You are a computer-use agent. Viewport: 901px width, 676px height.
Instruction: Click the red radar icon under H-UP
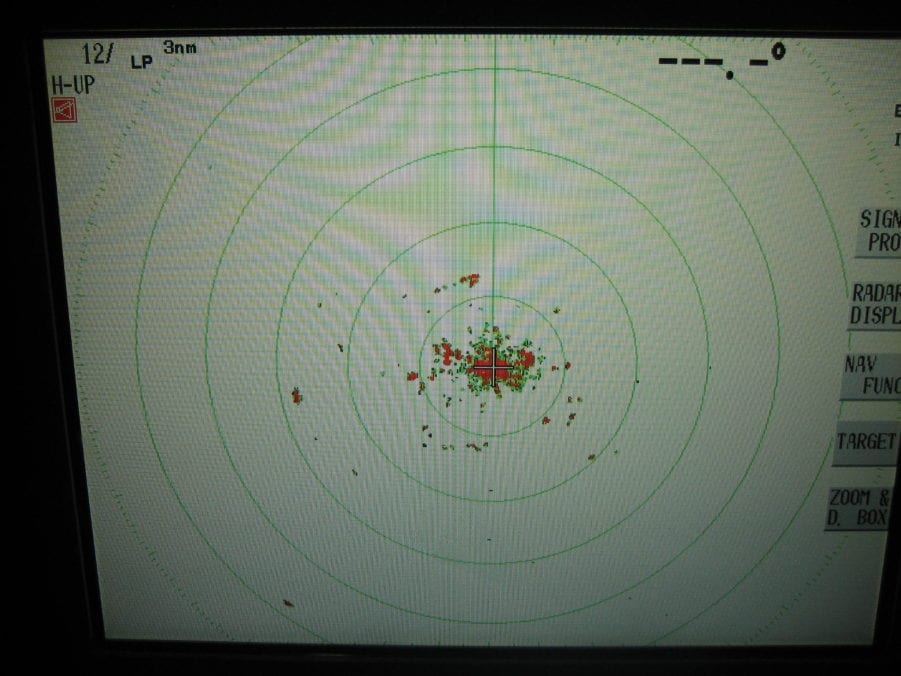[64, 110]
